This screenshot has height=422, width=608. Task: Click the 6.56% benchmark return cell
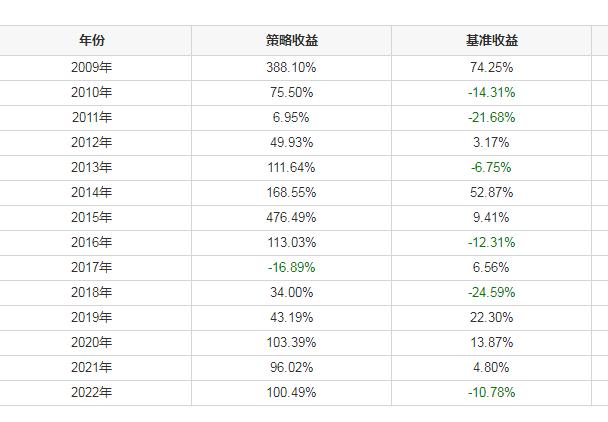[490, 267]
